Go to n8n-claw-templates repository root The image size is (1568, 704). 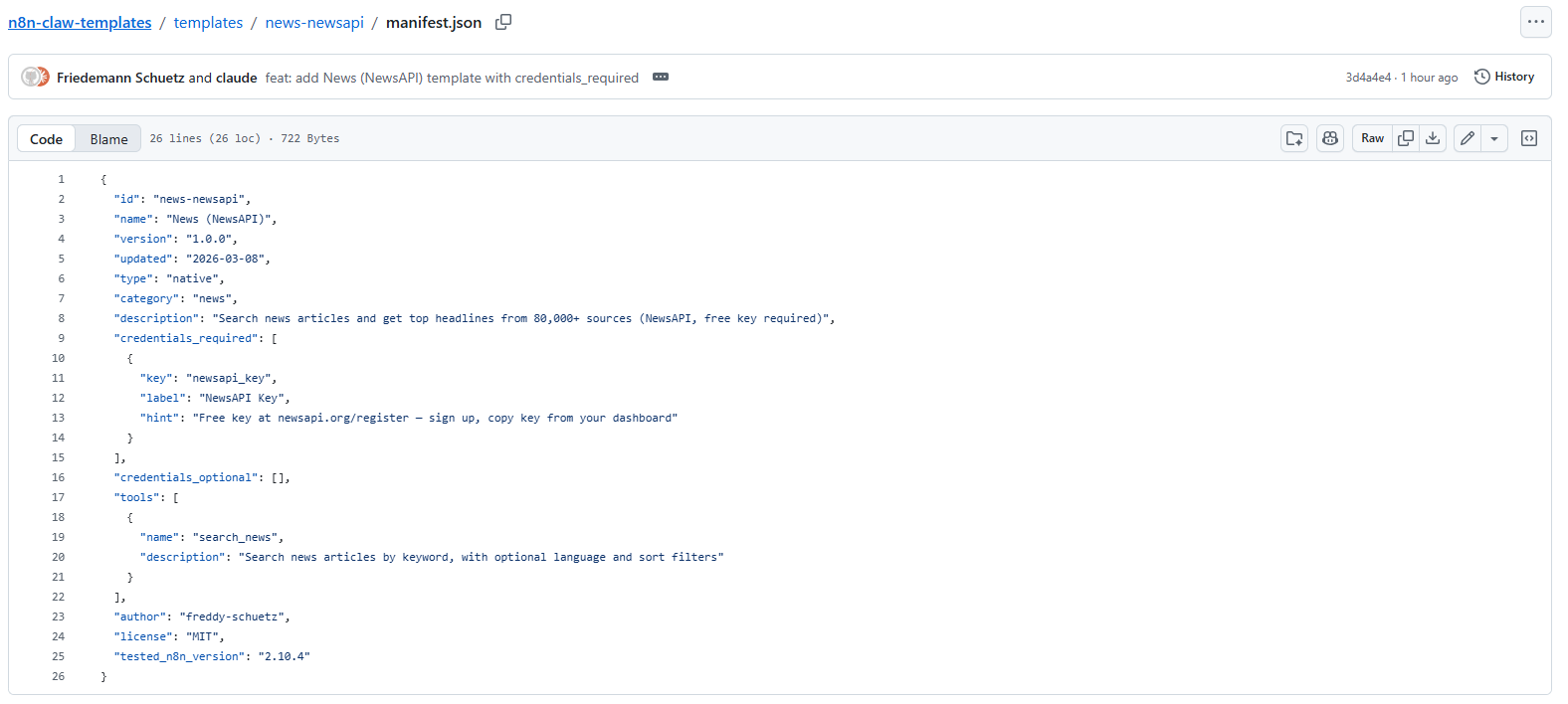click(80, 23)
